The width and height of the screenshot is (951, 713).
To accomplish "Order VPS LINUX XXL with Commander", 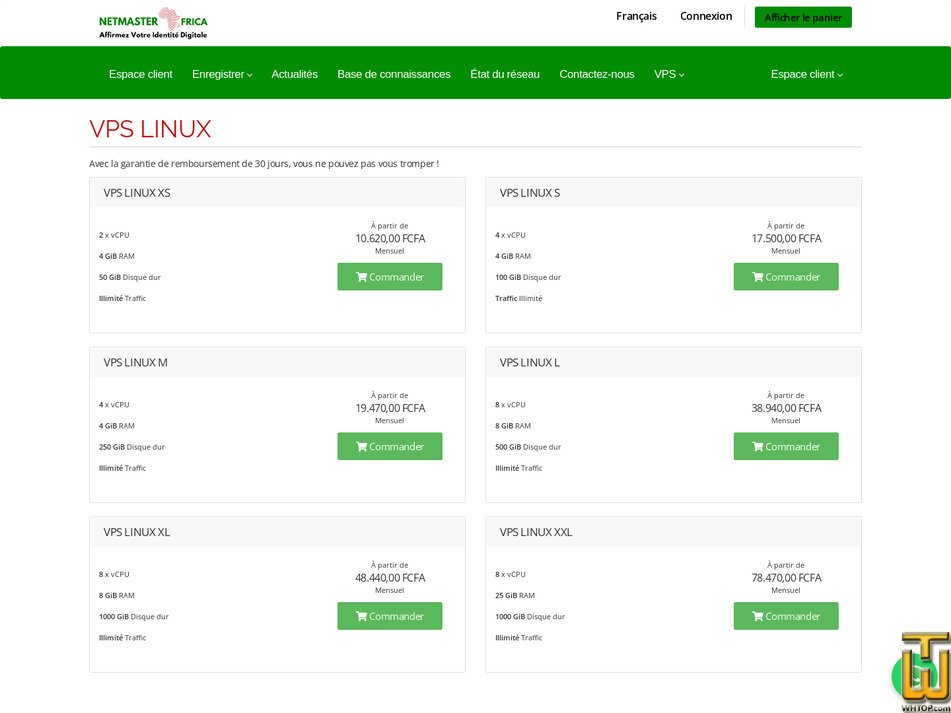I will point(786,617).
